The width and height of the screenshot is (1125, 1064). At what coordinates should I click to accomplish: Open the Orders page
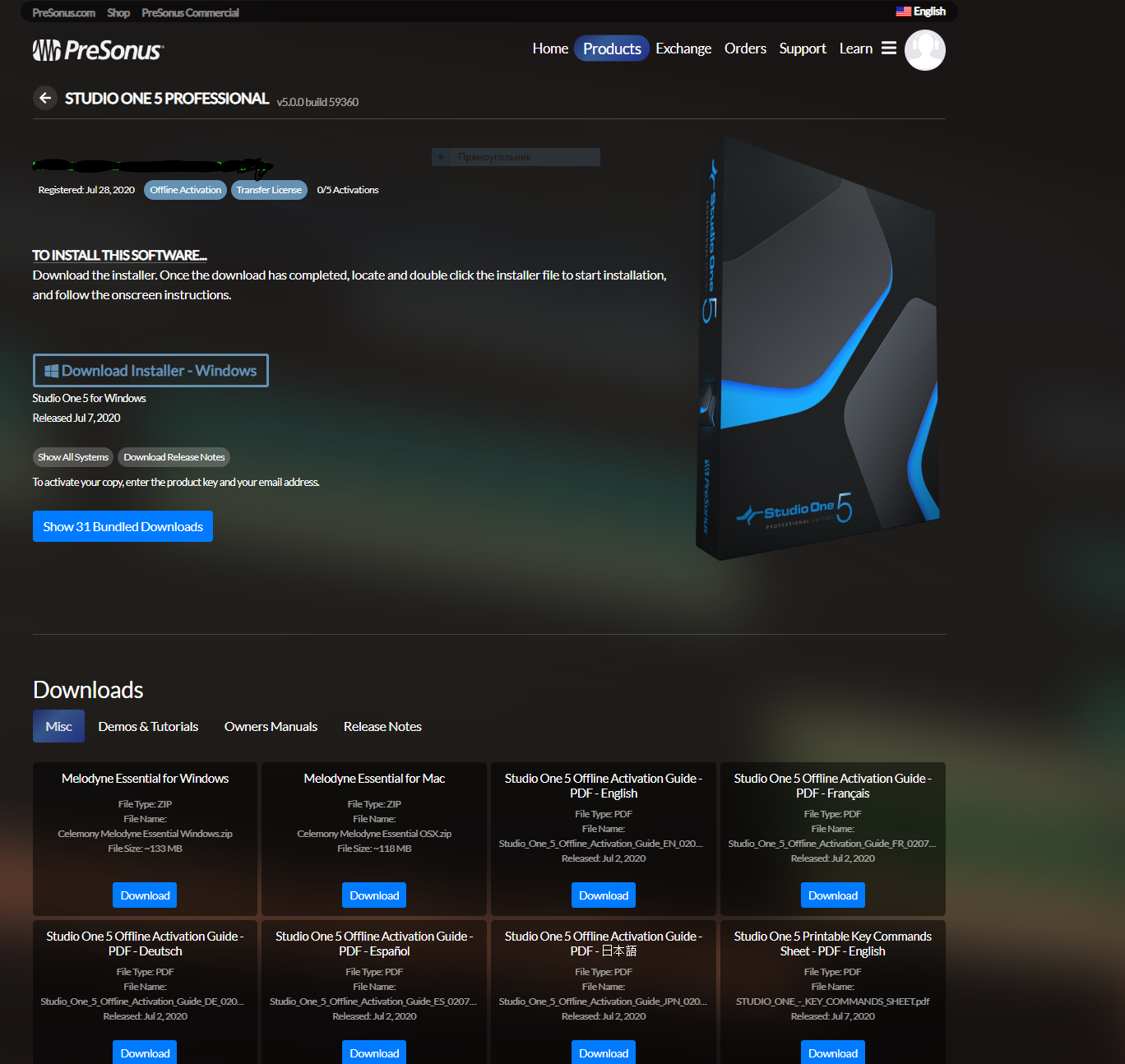(745, 49)
